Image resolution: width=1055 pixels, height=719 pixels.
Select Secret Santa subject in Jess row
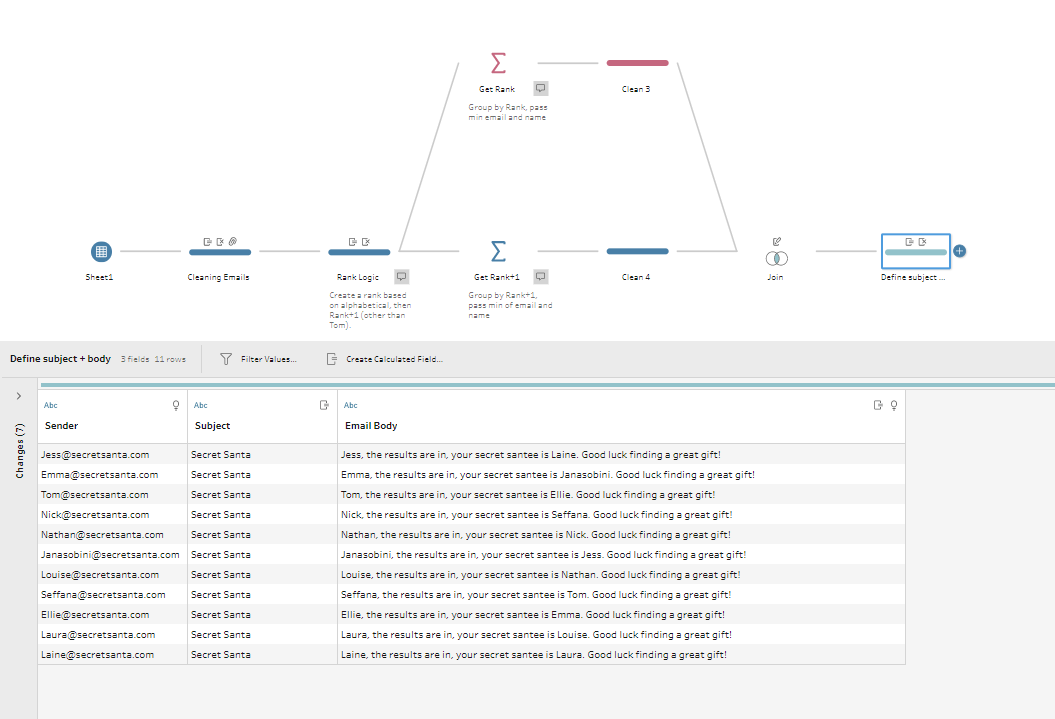pos(262,455)
